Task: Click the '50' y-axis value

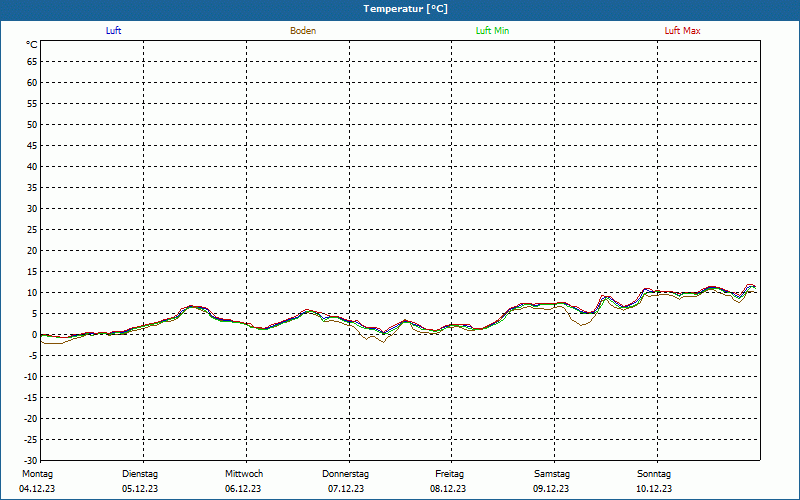Action: click(32, 124)
